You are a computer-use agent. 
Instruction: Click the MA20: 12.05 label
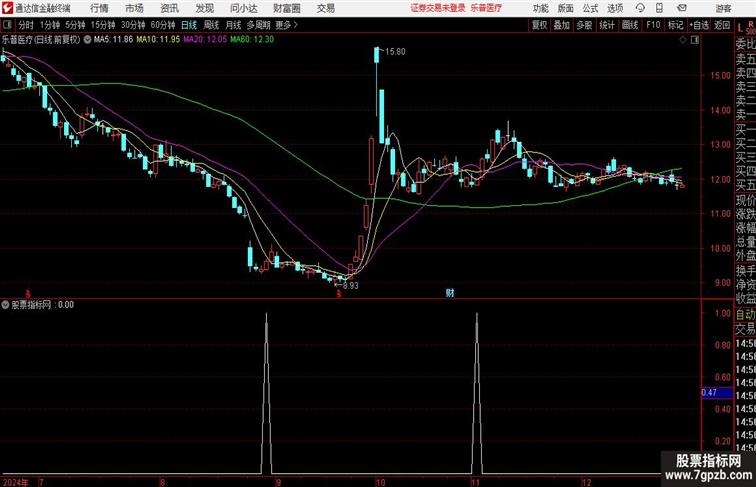pos(205,40)
